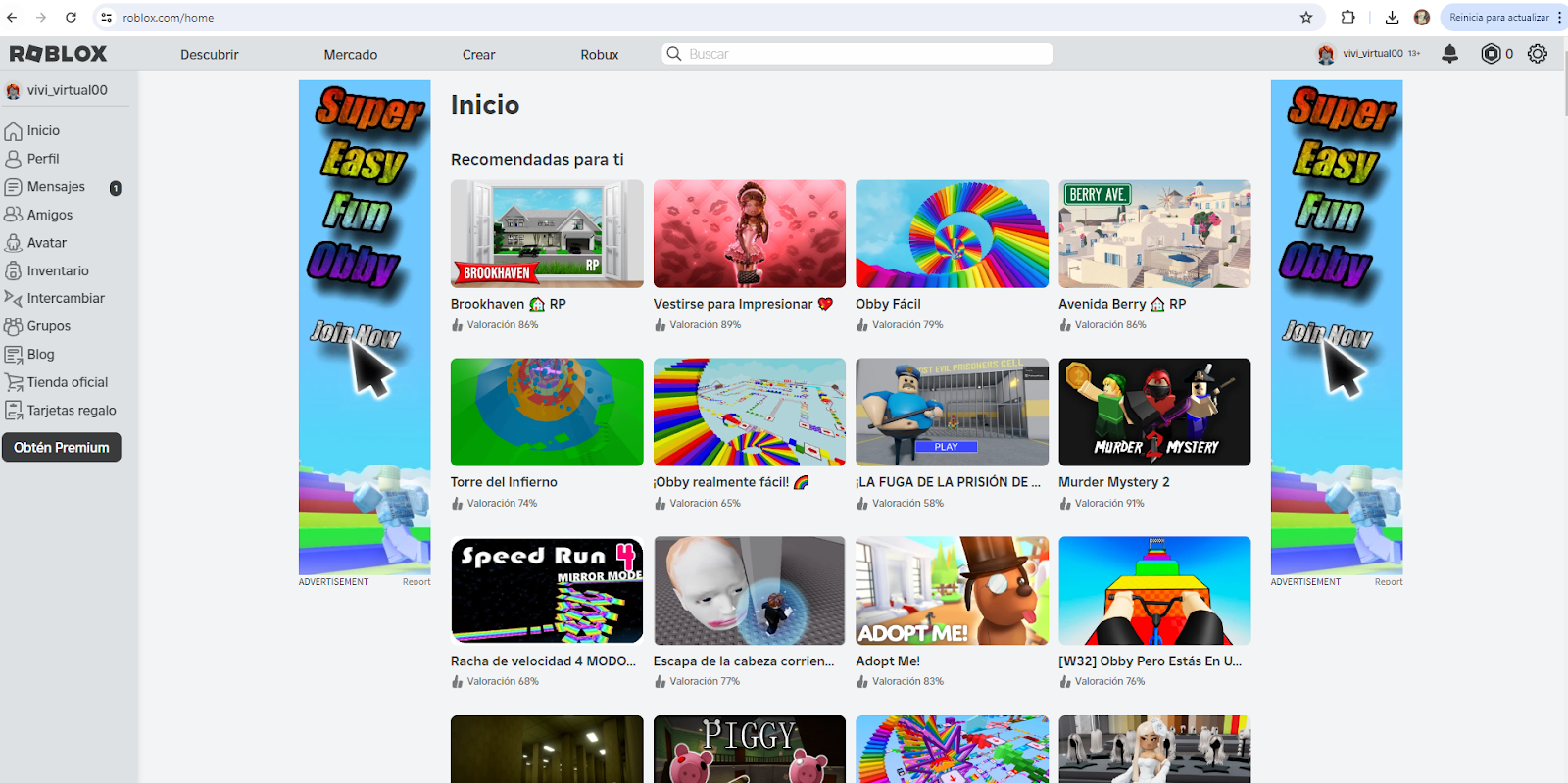Click Valoración 91% rating text

click(1109, 504)
